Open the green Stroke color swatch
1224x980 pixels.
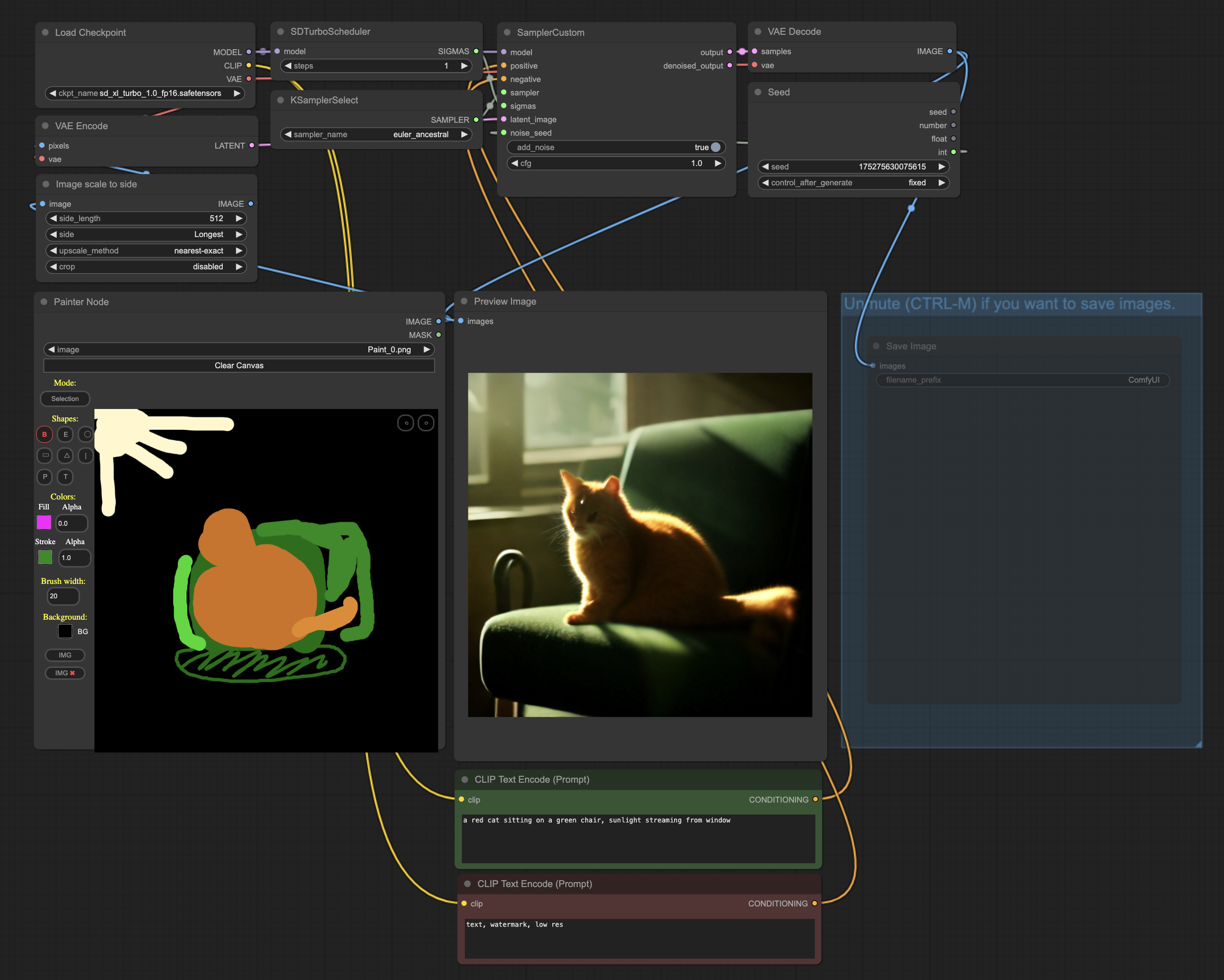45,557
